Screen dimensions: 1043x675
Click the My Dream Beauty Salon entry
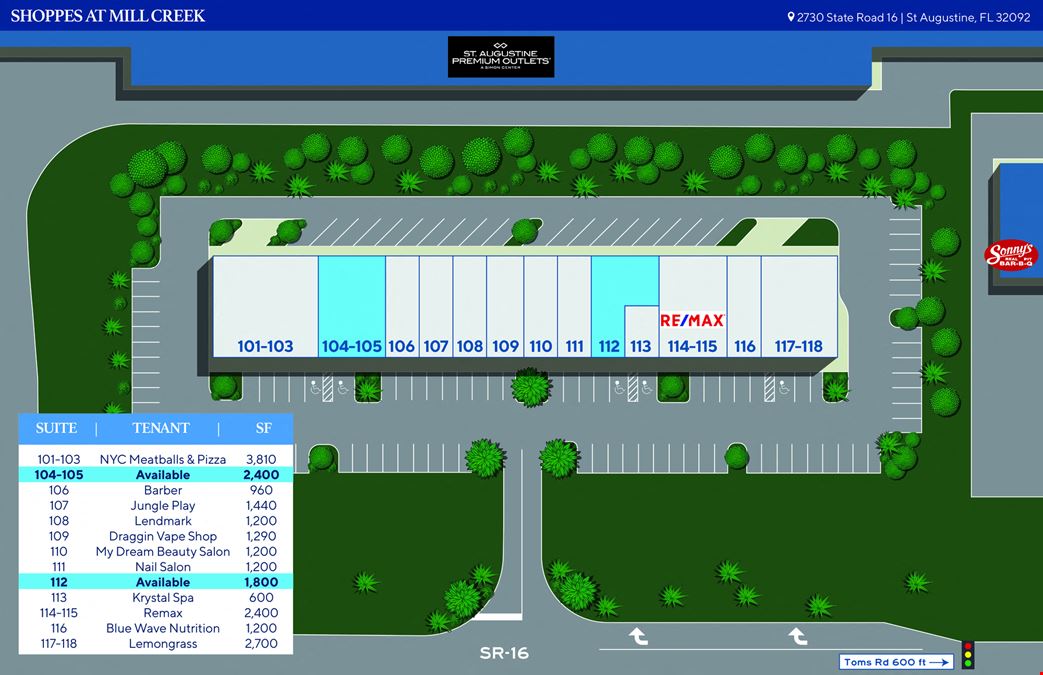163,551
